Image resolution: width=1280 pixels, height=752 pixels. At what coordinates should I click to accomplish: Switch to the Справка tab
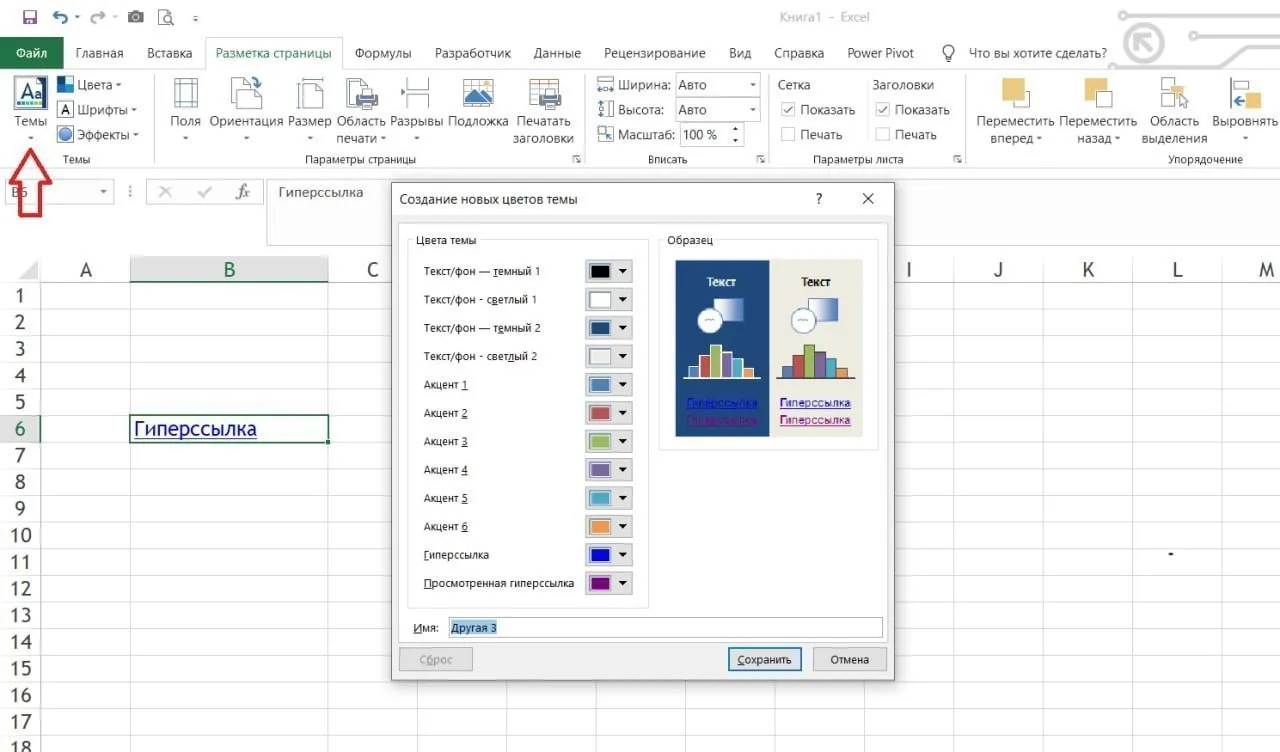pos(799,53)
